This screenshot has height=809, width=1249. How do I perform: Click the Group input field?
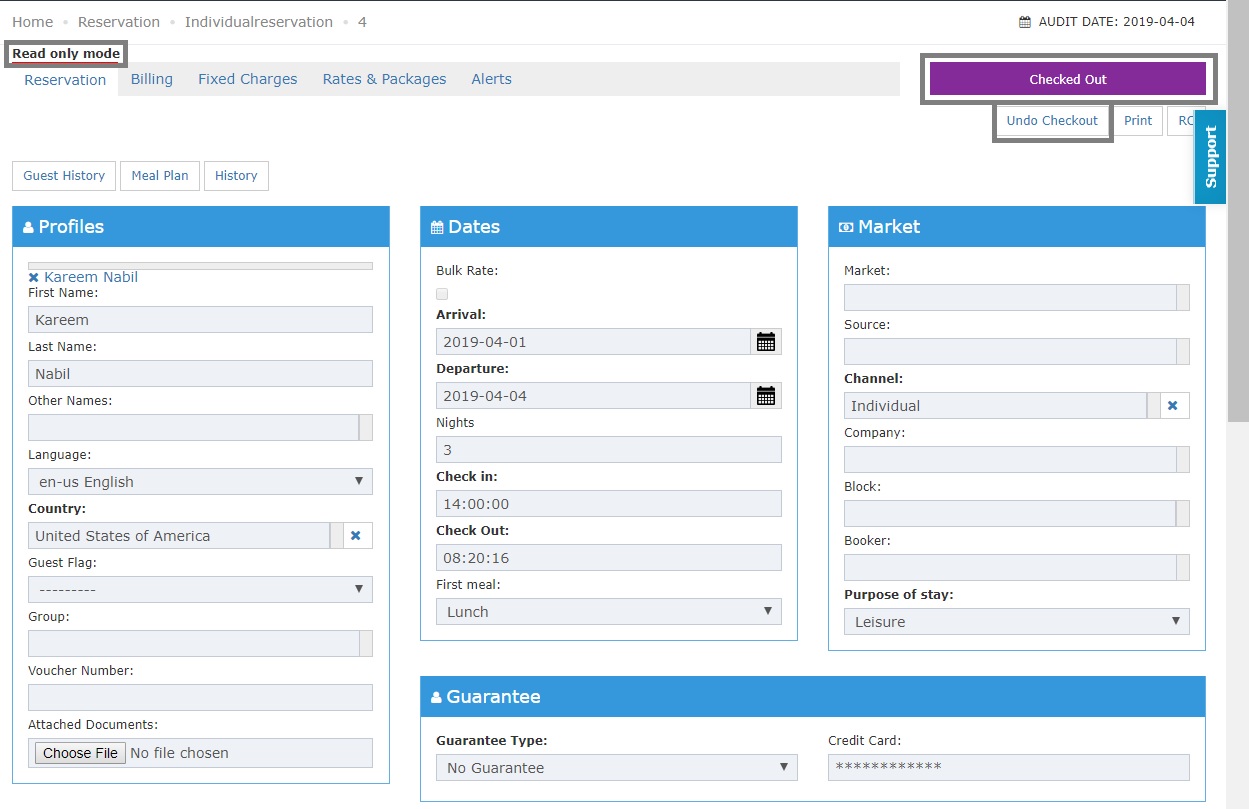193,644
